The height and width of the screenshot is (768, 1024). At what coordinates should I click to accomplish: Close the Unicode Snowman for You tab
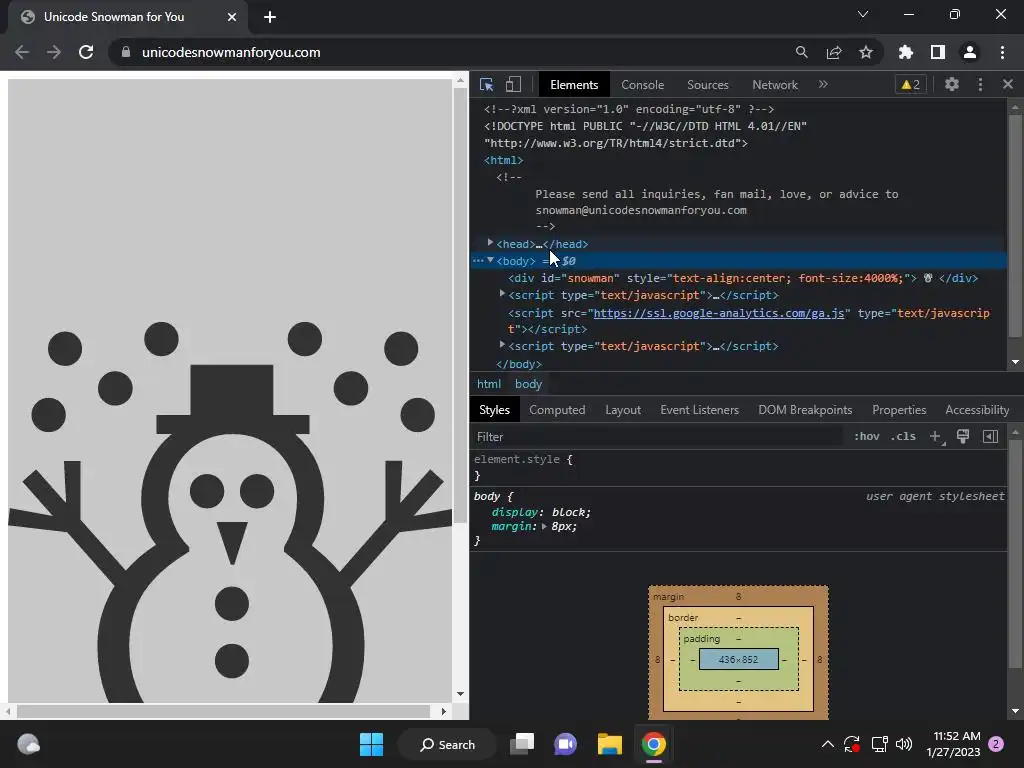pos(232,17)
